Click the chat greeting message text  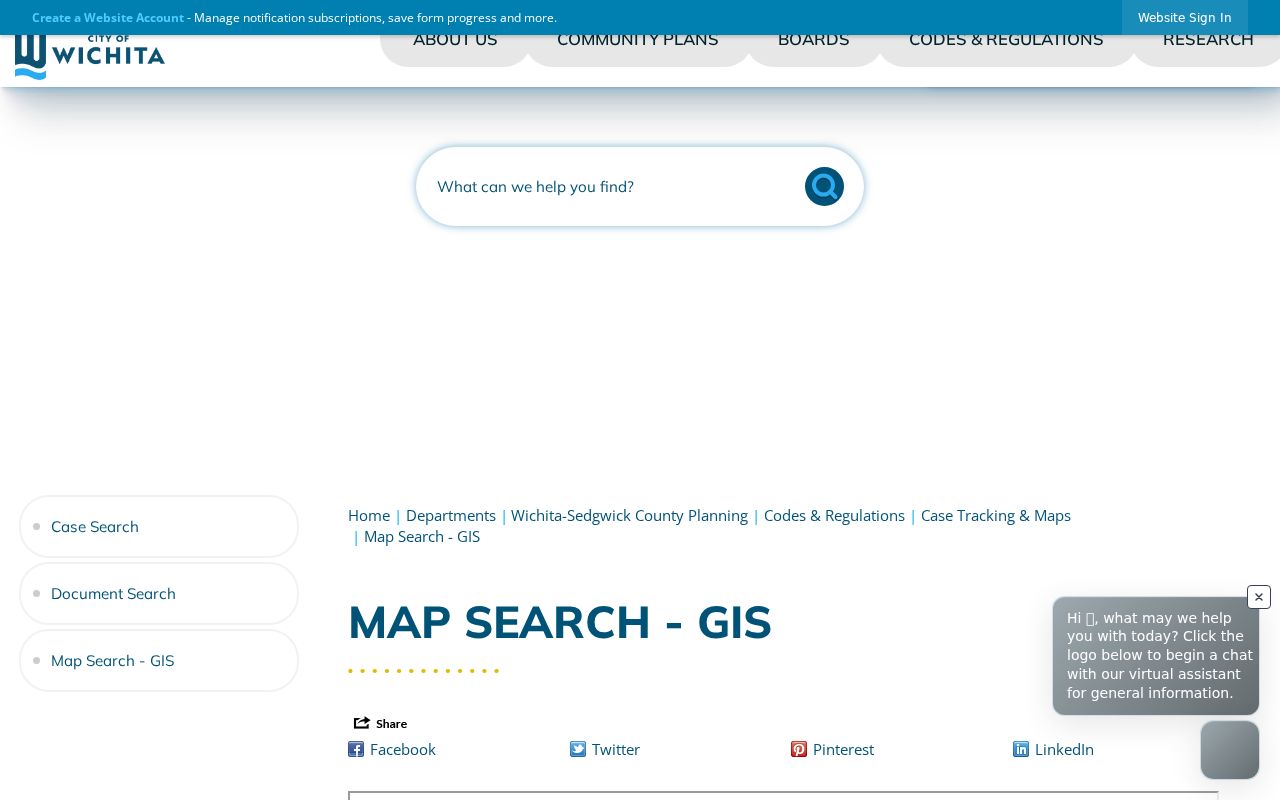point(1159,655)
